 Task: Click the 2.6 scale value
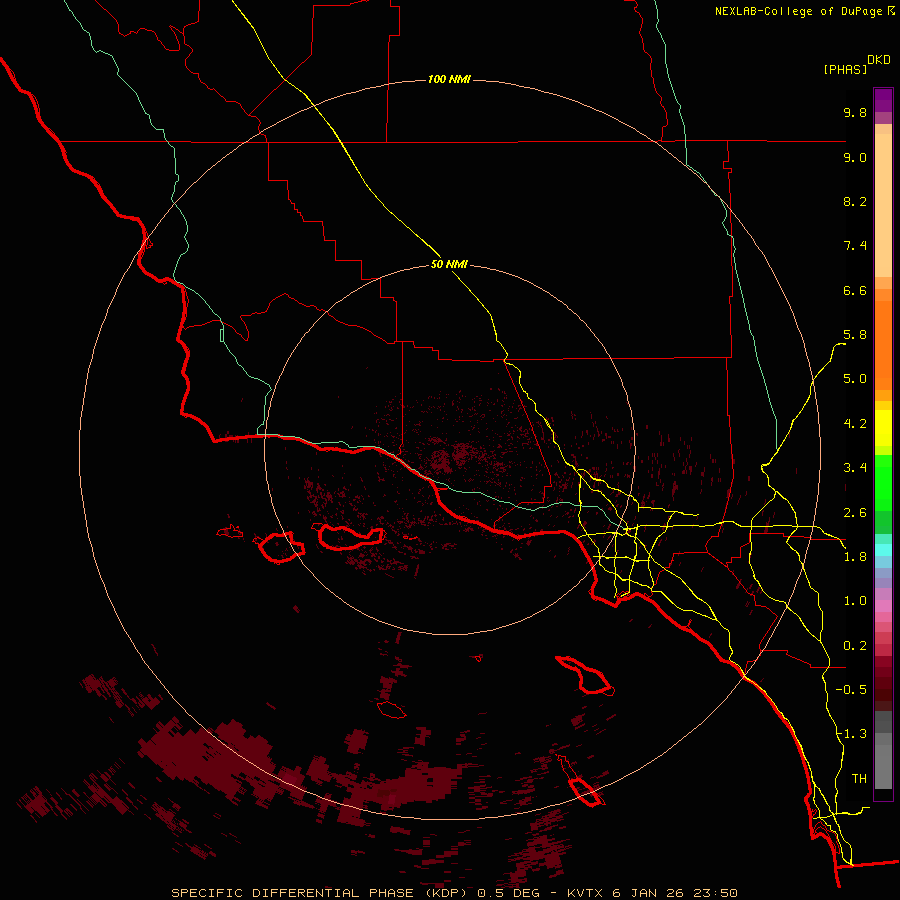855,513
